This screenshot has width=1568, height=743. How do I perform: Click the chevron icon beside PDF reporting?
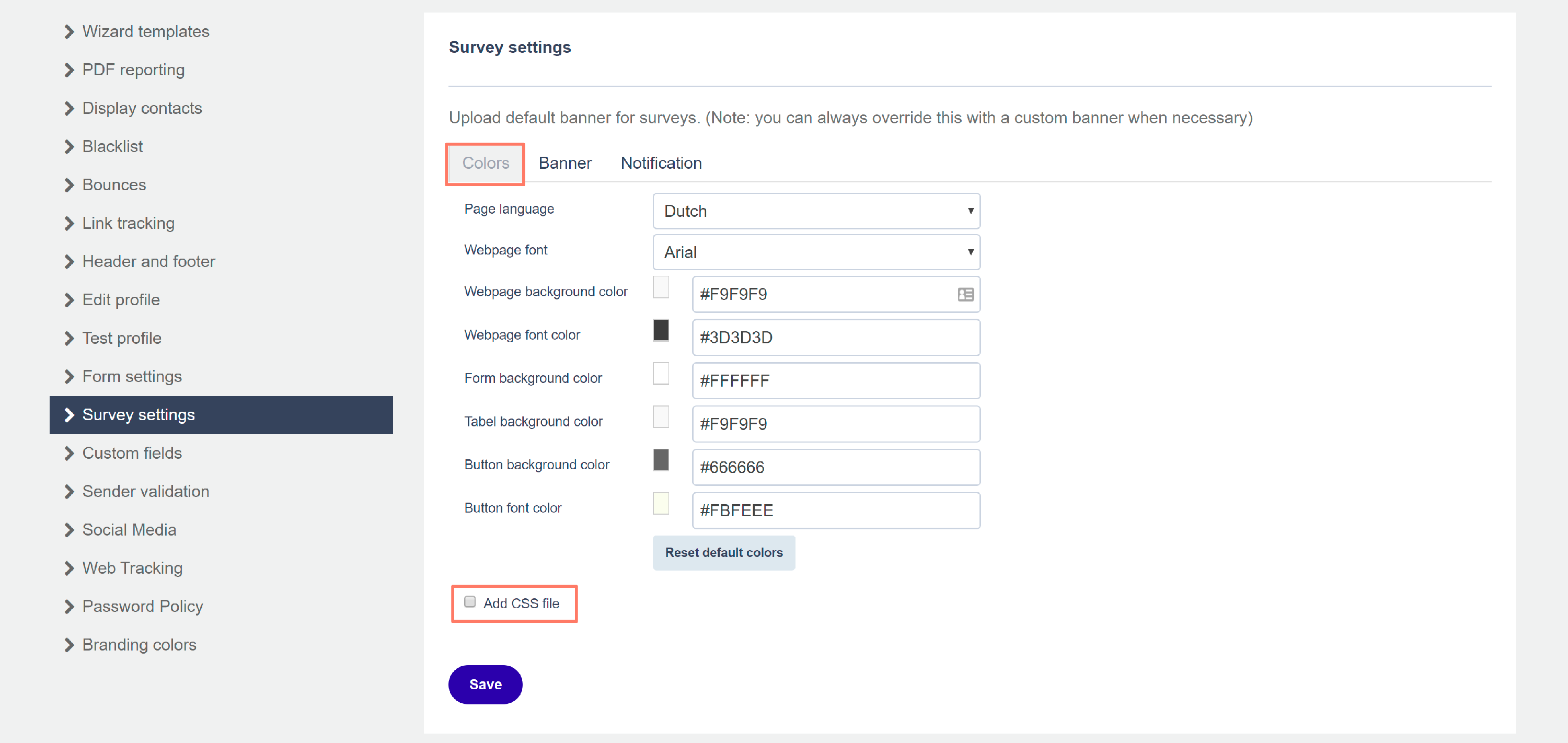point(69,70)
